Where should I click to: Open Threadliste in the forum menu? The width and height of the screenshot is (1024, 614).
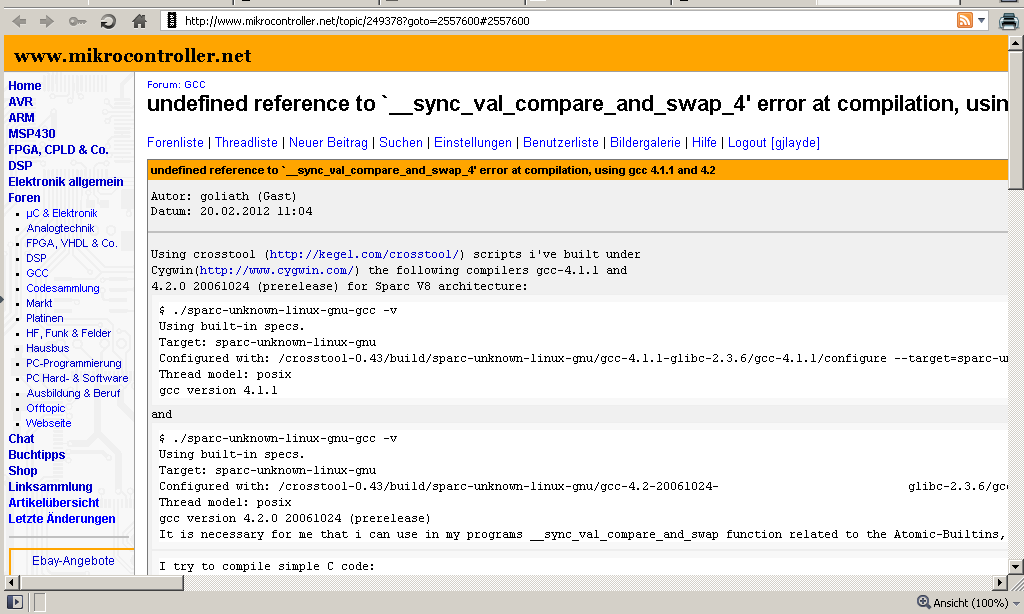pos(246,143)
